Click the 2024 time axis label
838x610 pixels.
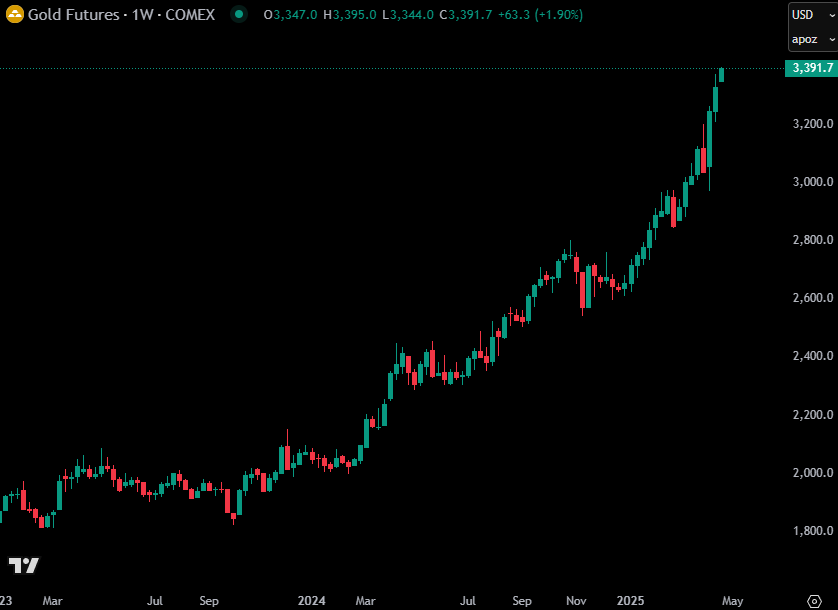[x=312, y=601]
